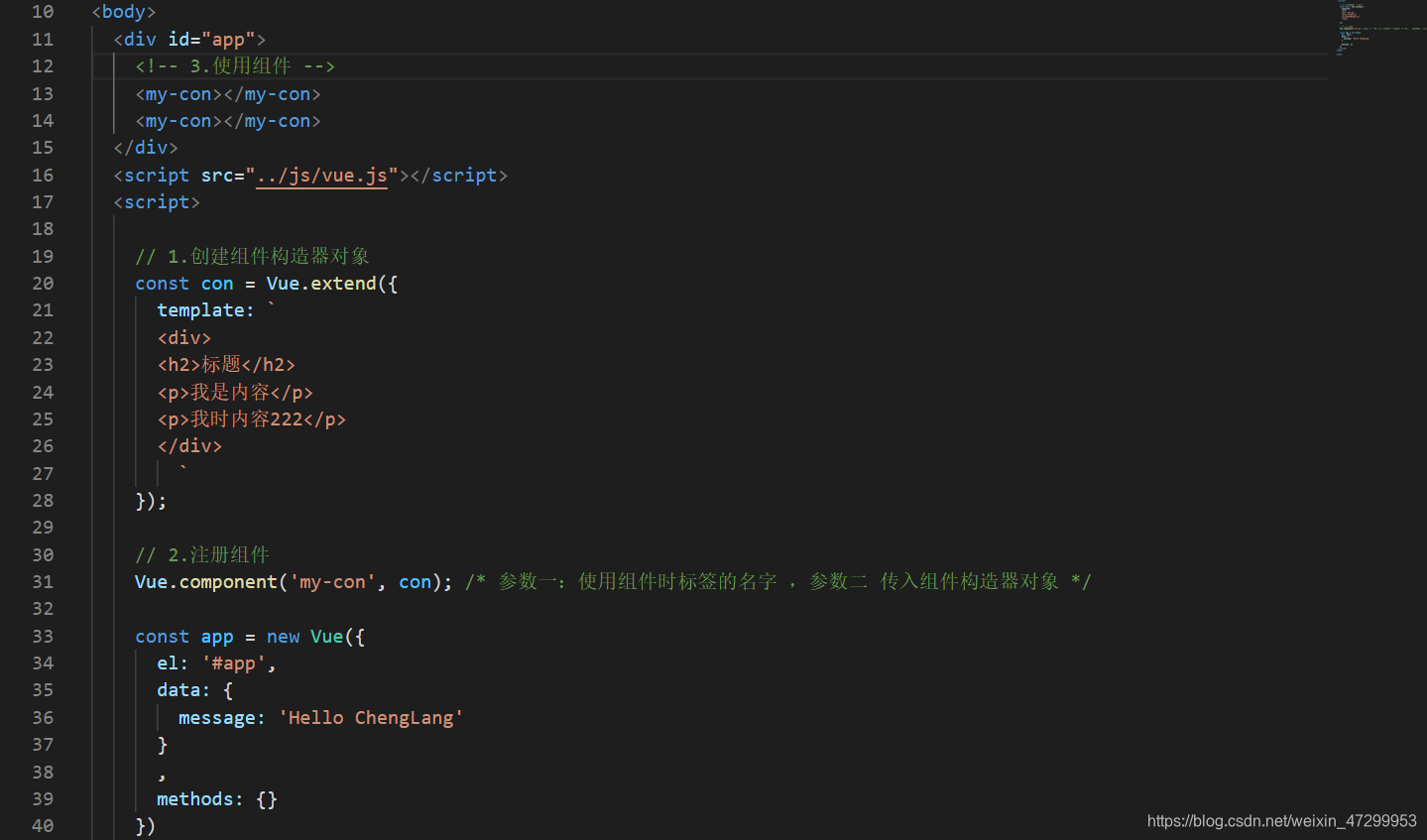Click the 'const app' declaration

(x=184, y=637)
